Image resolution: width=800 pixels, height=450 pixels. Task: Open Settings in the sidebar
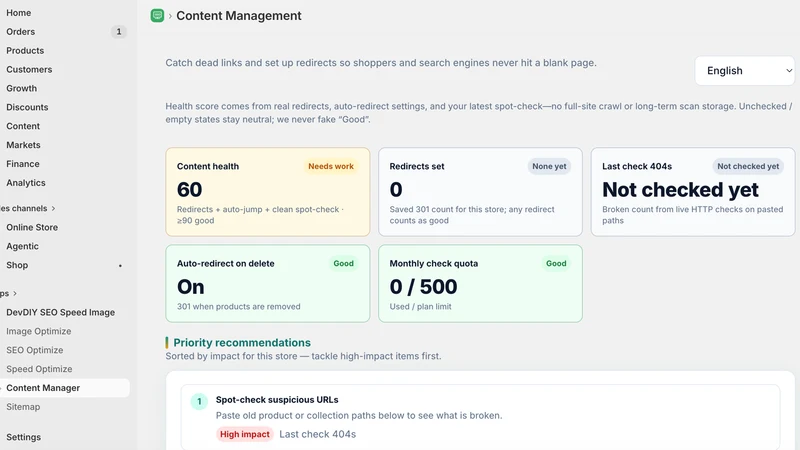point(23,437)
